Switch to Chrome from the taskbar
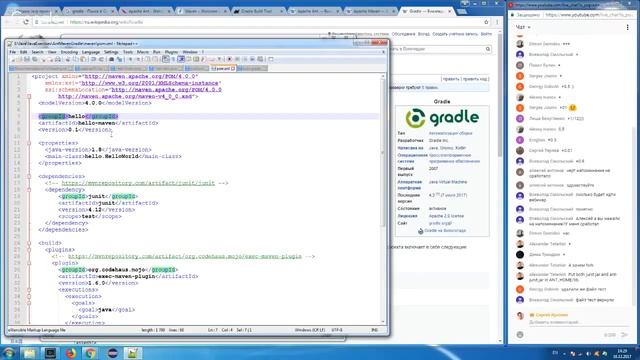This screenshot has height=360, width=640. (91, 353)
